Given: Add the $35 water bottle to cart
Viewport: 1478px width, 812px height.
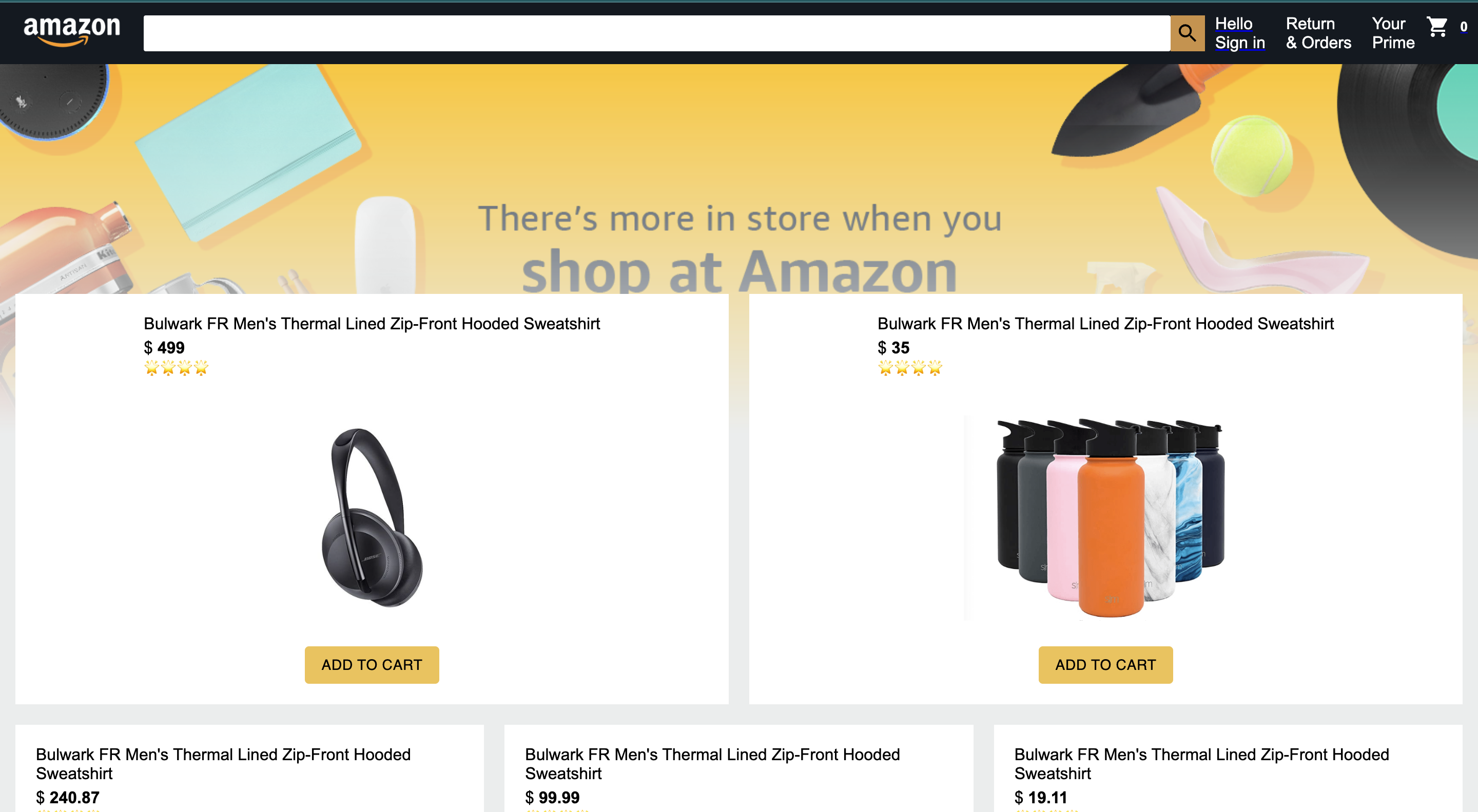Looking at the screenshot, I should (1105, 665).
